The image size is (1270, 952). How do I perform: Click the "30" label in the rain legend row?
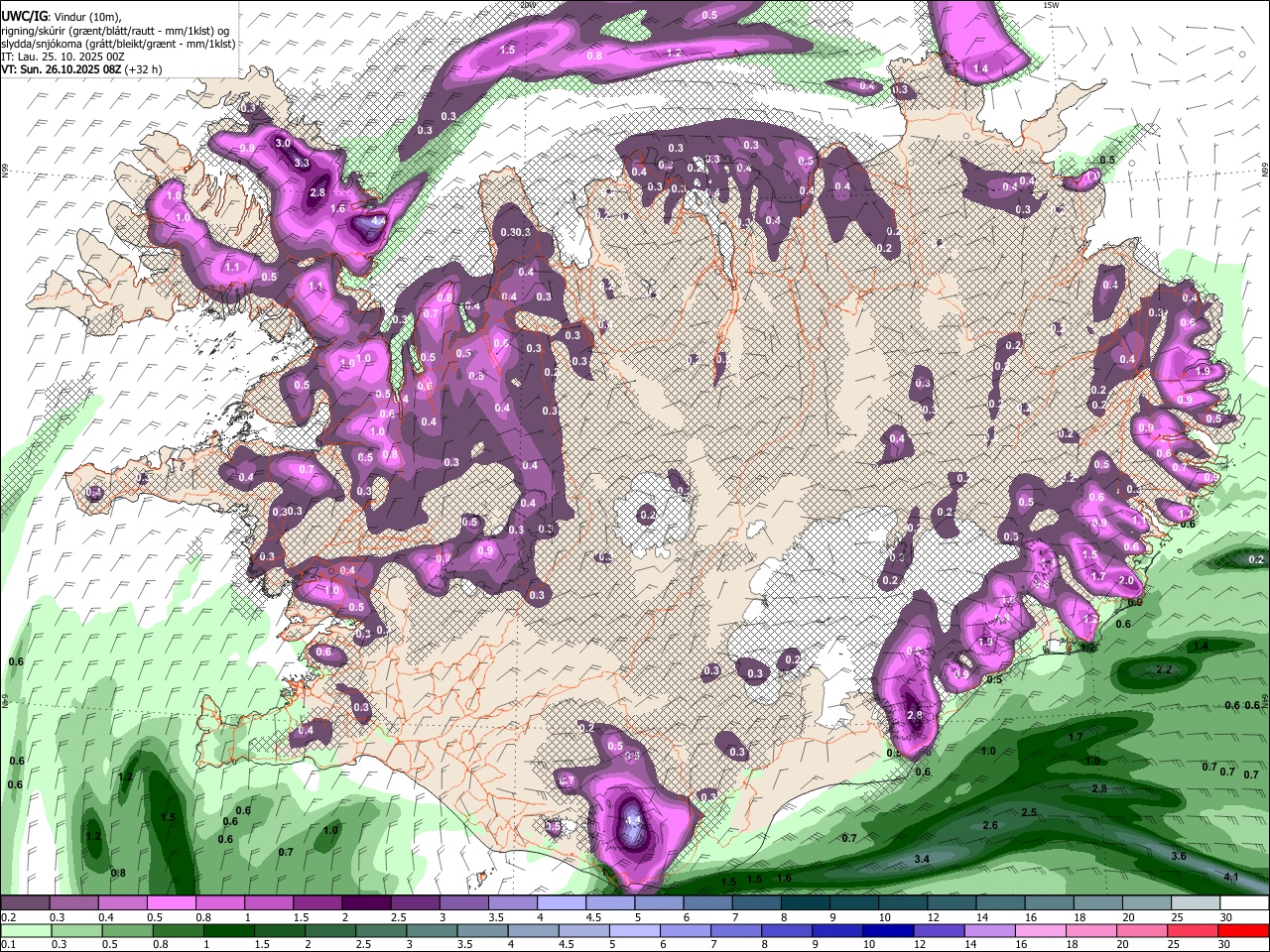coord(1226,945)
